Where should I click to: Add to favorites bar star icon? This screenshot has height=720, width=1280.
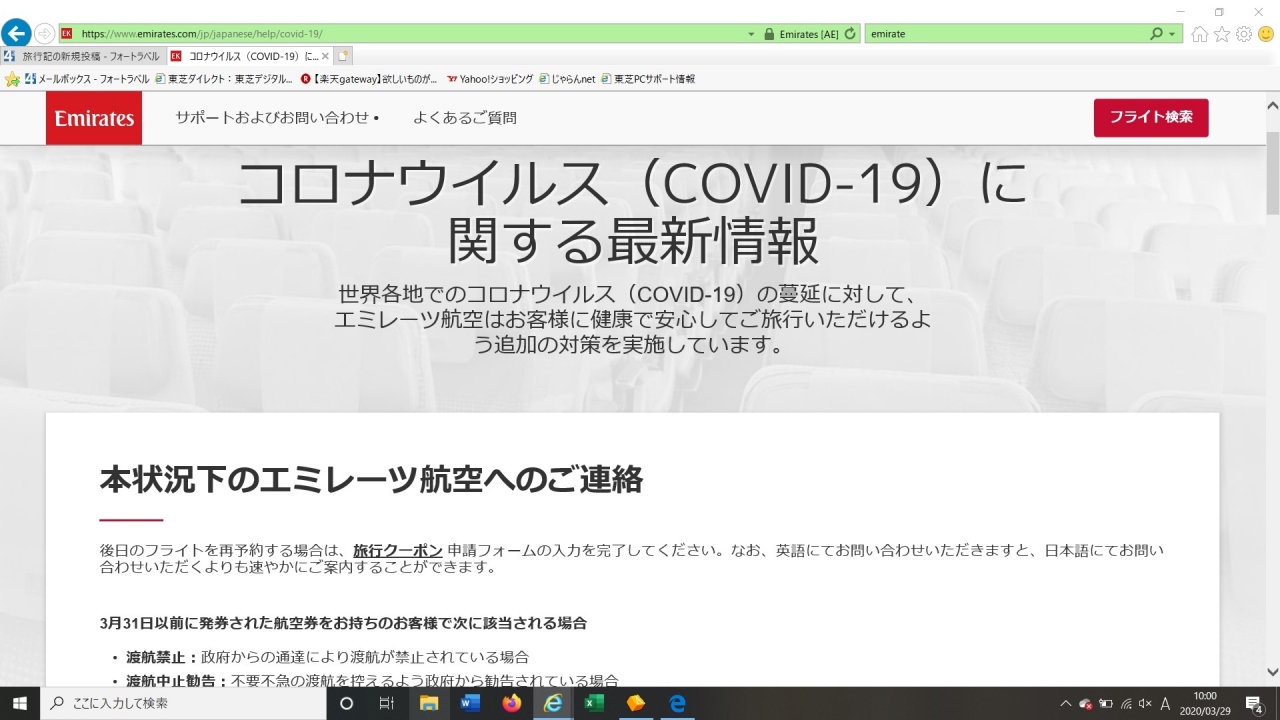point(12,78)
